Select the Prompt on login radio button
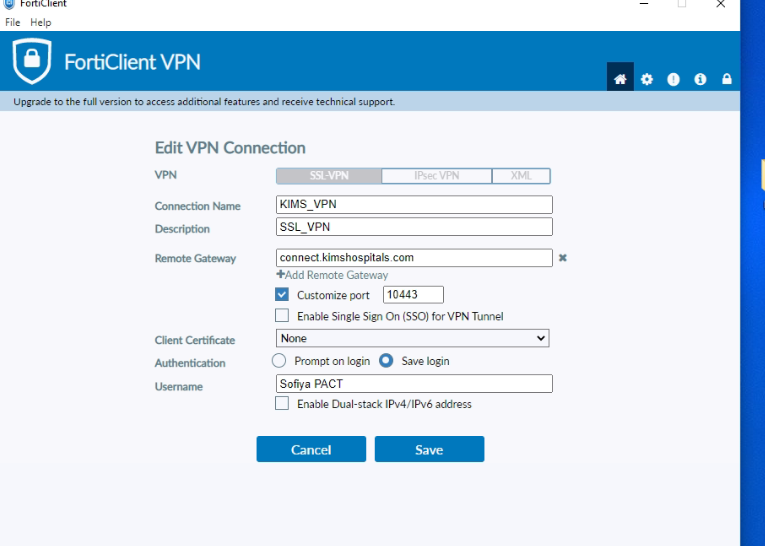The height and width of the screenshot is (546, 765). click(x=279, y=361)
